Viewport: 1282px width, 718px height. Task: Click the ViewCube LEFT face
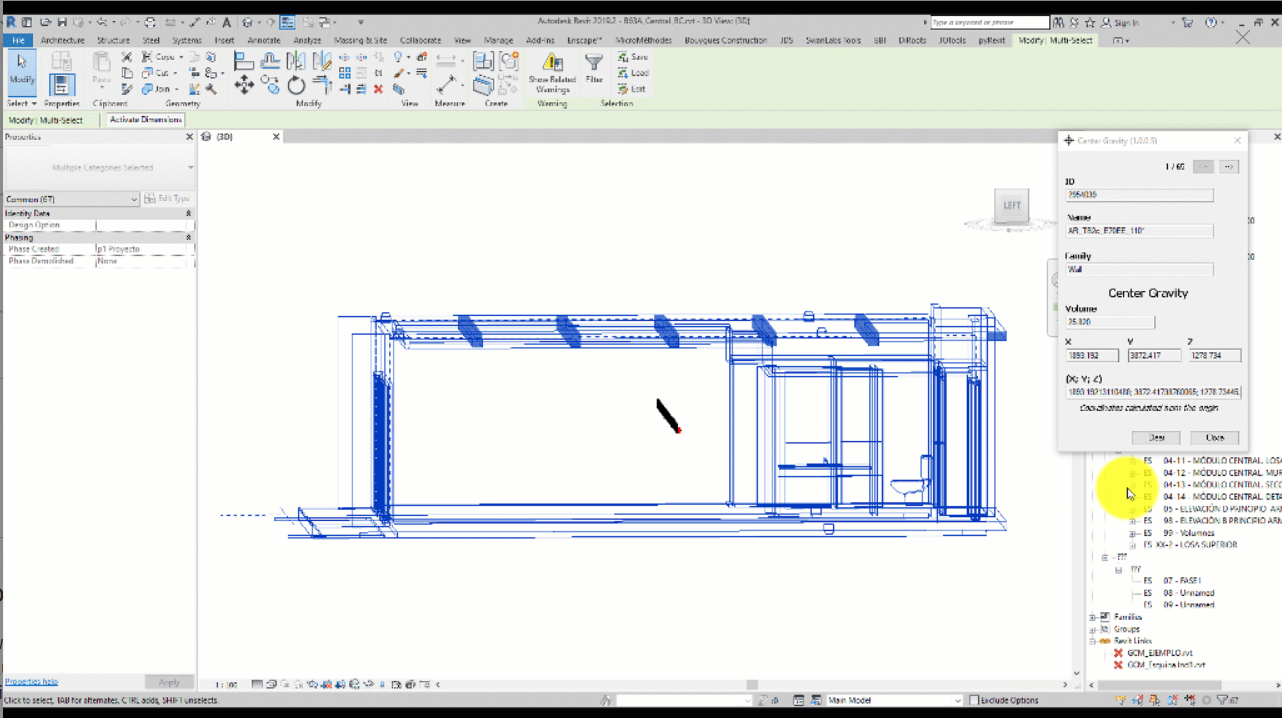pyautogui.click(x=1012, y=206)
